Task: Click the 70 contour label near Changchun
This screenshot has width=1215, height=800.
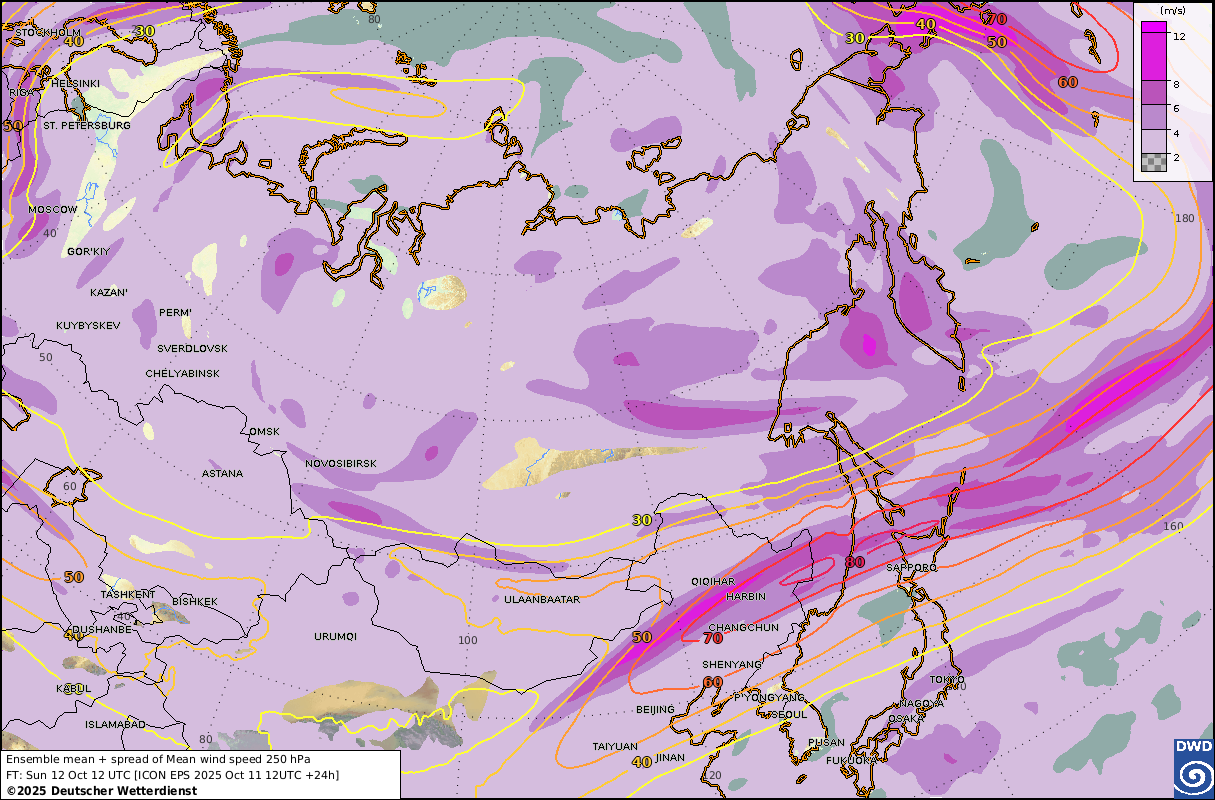Action: 713,637
